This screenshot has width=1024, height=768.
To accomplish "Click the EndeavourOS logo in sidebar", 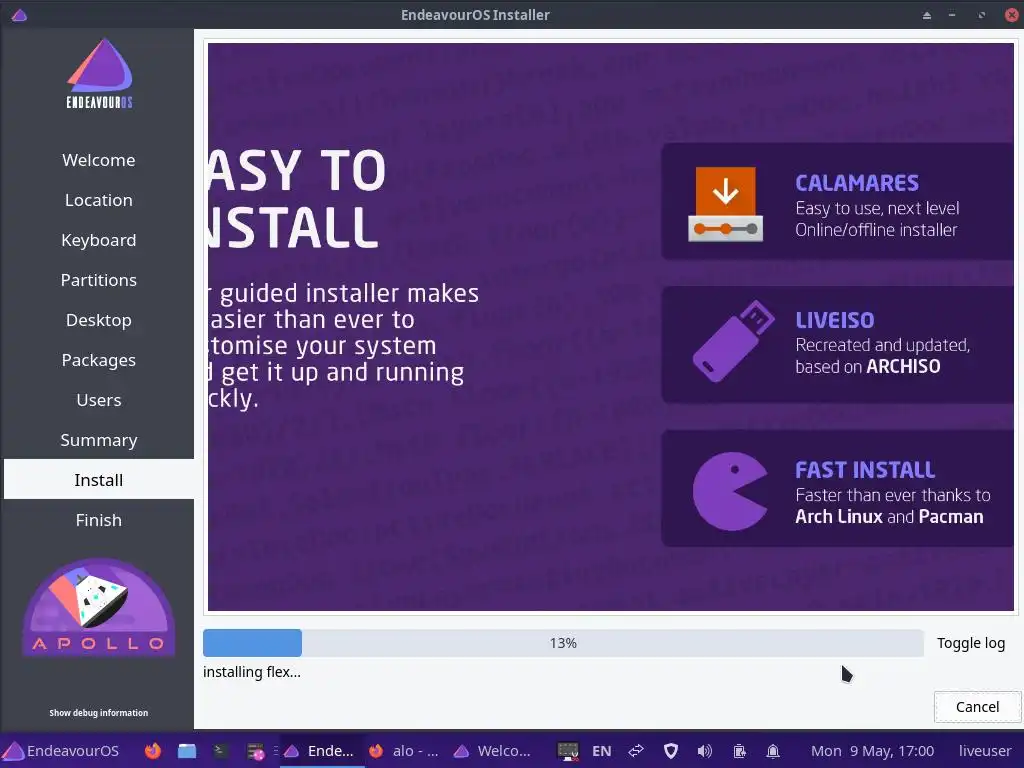I will [x=99, y=73].
